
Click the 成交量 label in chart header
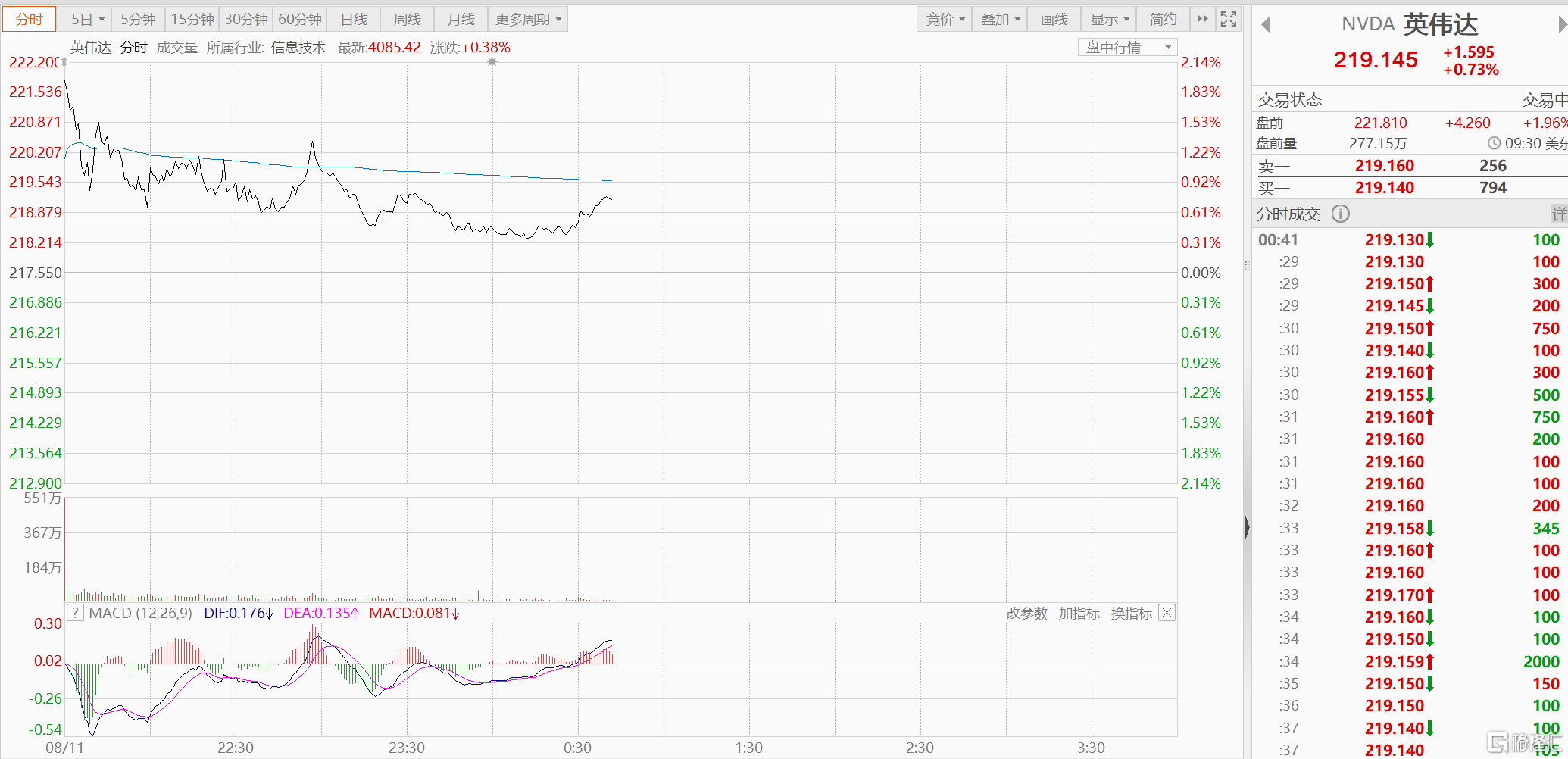point(177,47)
